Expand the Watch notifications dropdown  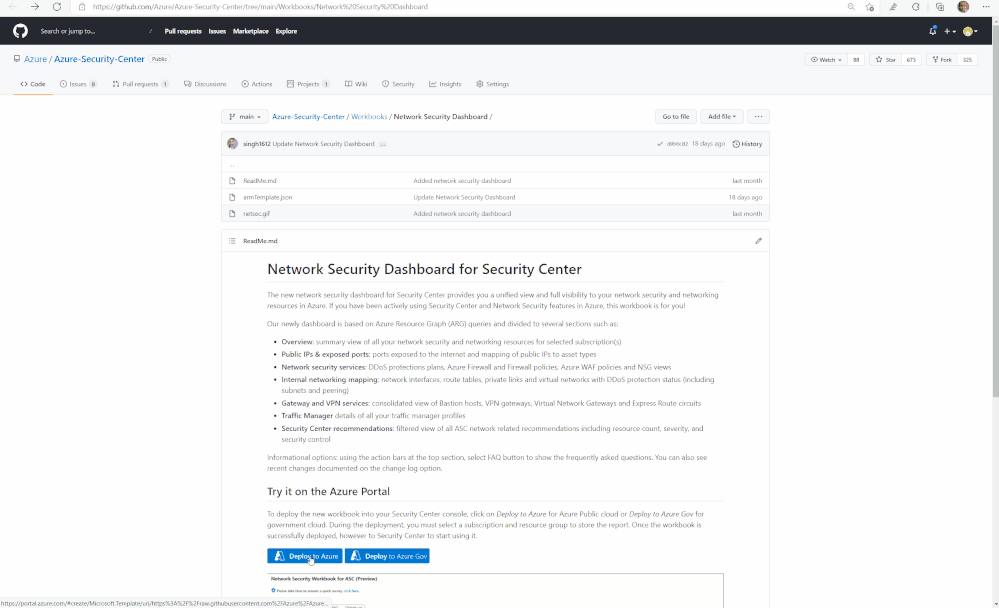pyautogui.click(x=826, y=59)
